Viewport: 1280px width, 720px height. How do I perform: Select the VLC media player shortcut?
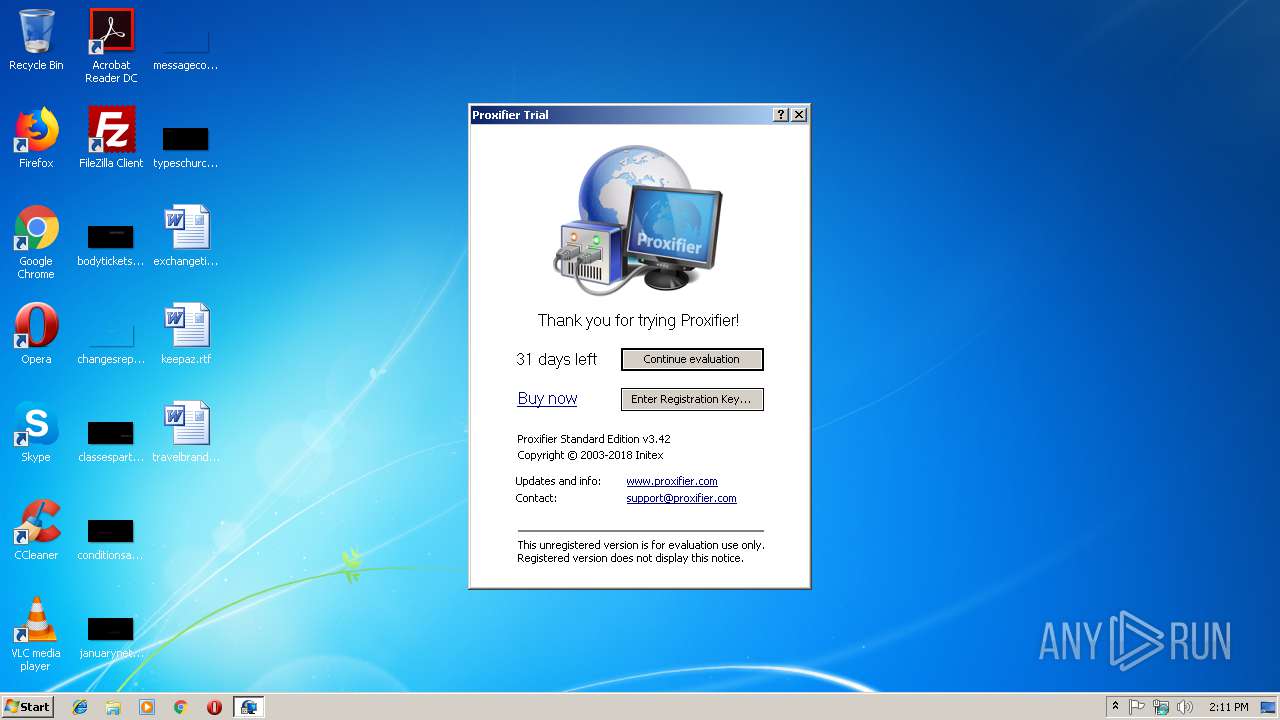point(36,634)
